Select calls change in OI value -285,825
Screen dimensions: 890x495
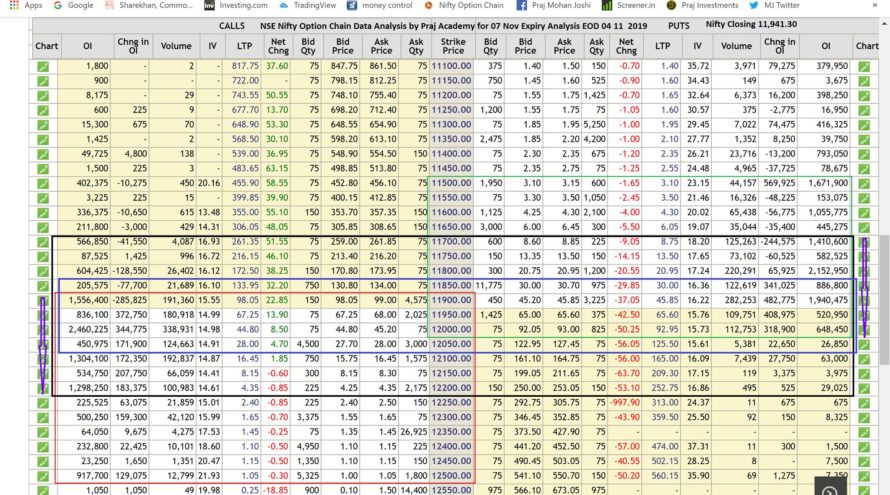coord(130,300)
